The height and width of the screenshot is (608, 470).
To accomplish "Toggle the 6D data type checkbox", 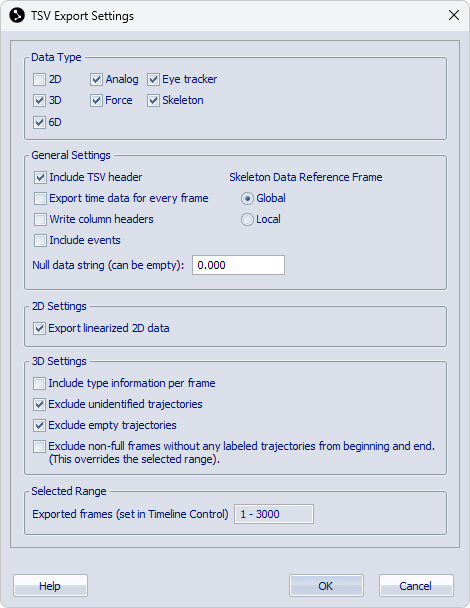I will (x=39, y=123).
